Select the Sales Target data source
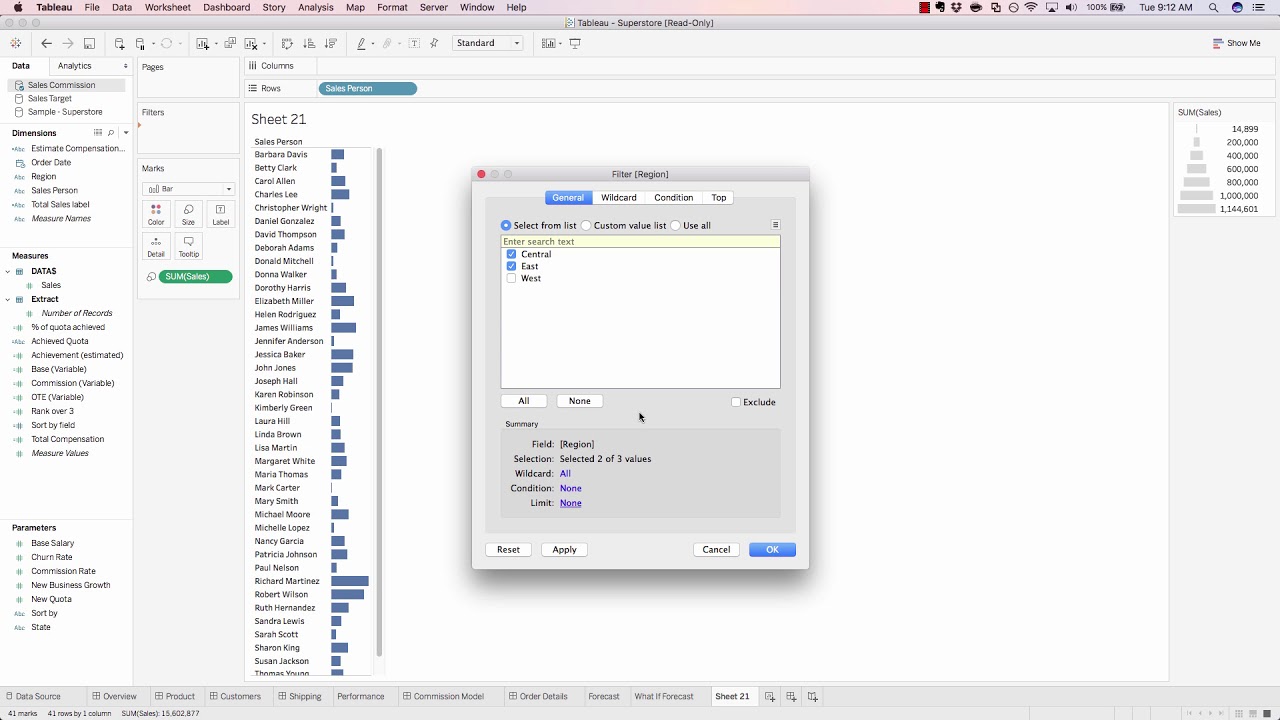Viewport: 1280px width, 720px height. click(x=50, y=98)
